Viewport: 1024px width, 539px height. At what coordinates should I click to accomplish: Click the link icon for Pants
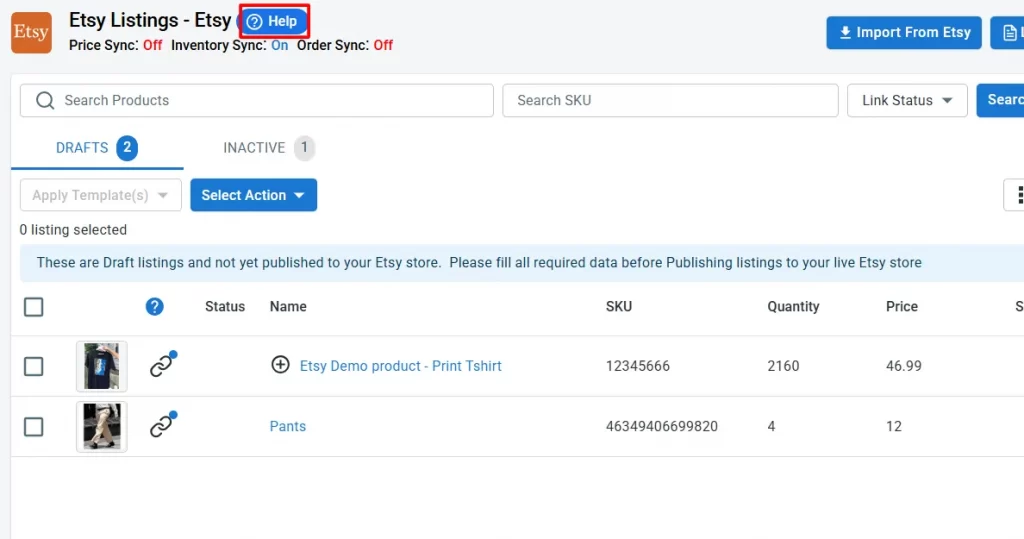coord(162,425)
